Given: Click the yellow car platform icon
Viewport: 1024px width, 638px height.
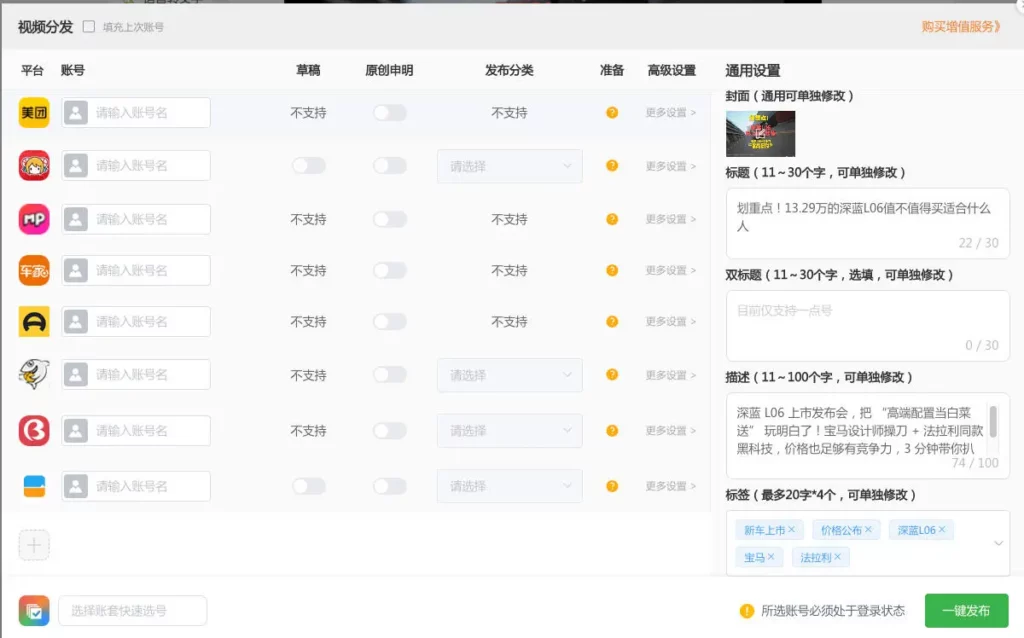Looking at the screenshot, I should tap(34, 322).
